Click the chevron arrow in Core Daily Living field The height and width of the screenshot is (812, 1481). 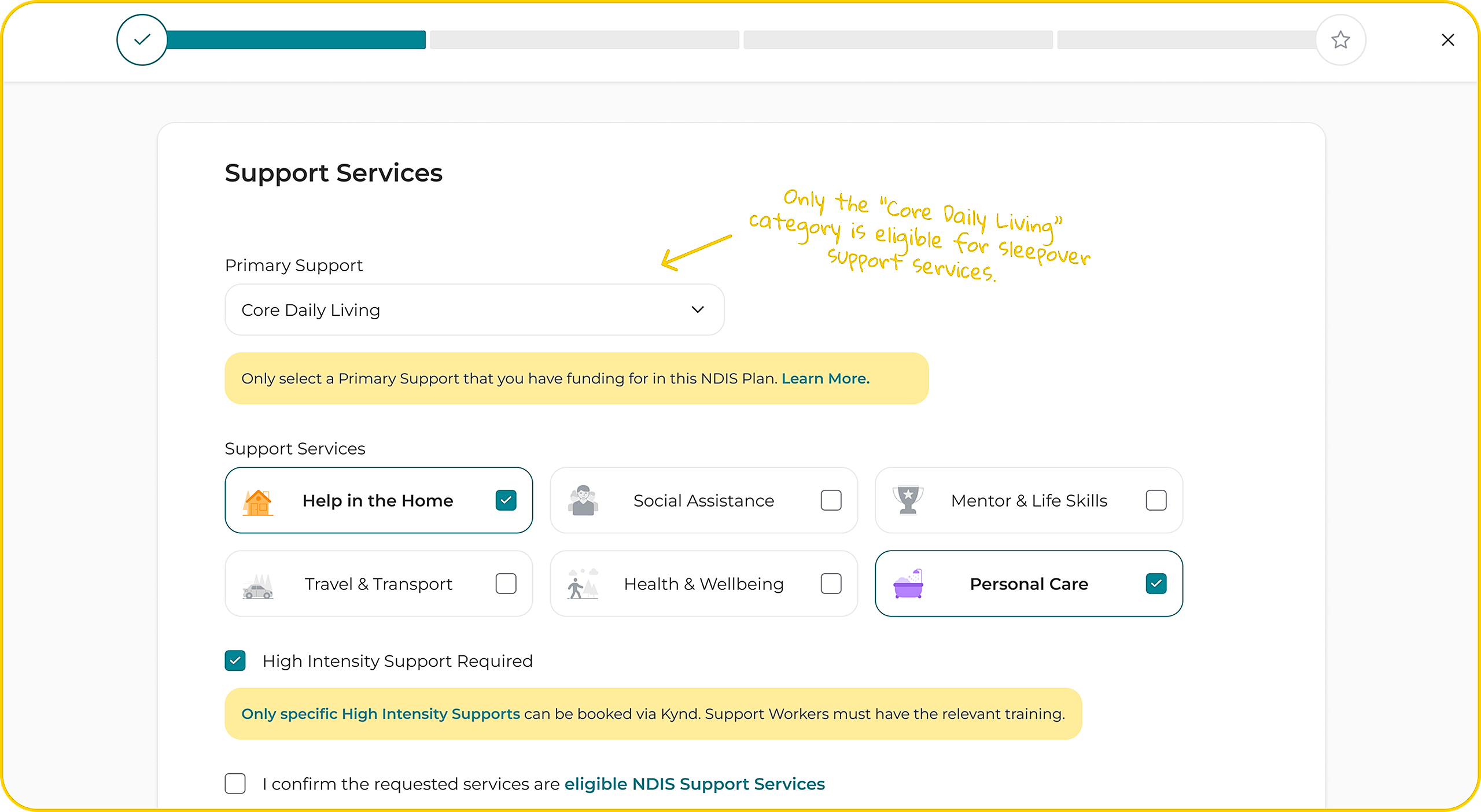click(698, 310)
